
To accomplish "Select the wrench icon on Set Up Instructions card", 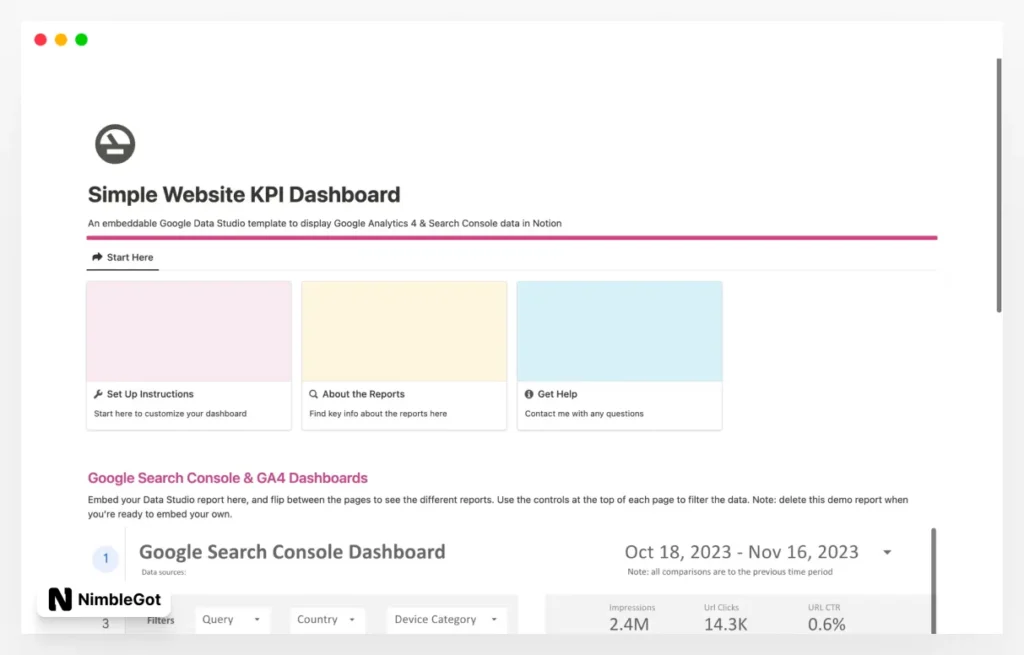I will tap(97, 394).
